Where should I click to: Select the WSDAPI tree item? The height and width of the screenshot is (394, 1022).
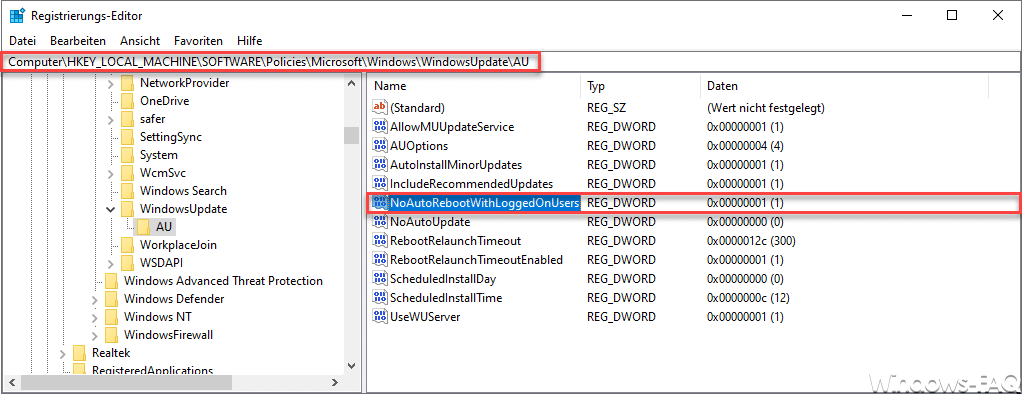click(x=161, y=263)
